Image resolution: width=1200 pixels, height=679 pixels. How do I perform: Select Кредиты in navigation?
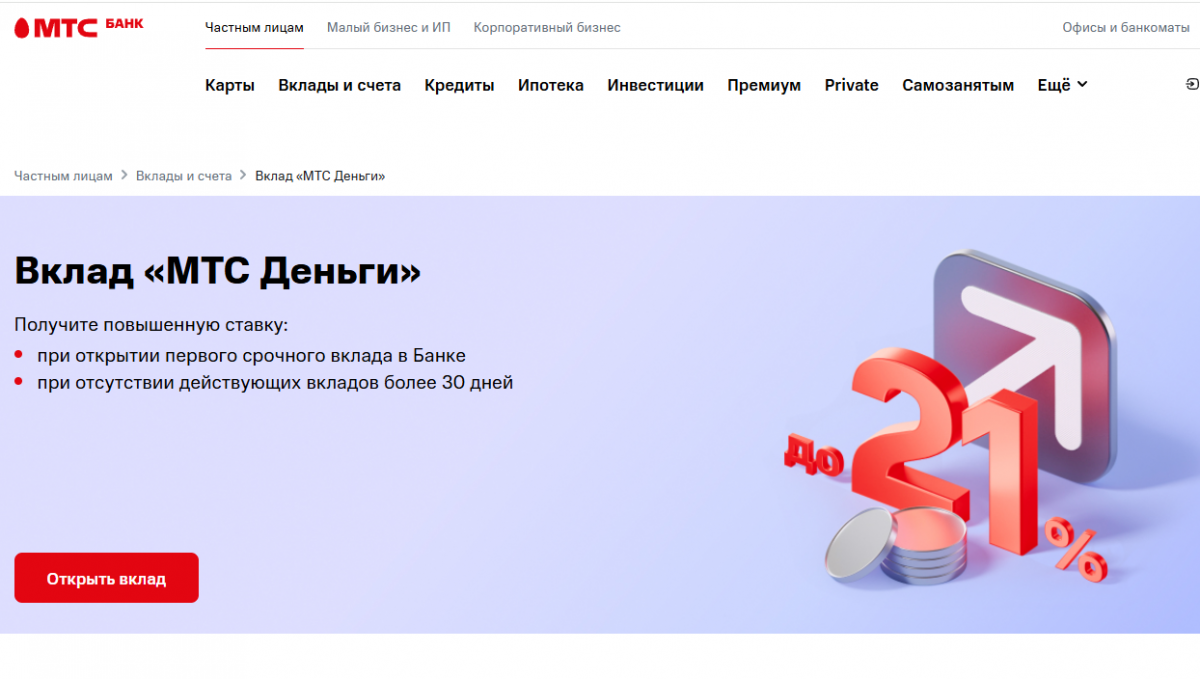point(459,85)
